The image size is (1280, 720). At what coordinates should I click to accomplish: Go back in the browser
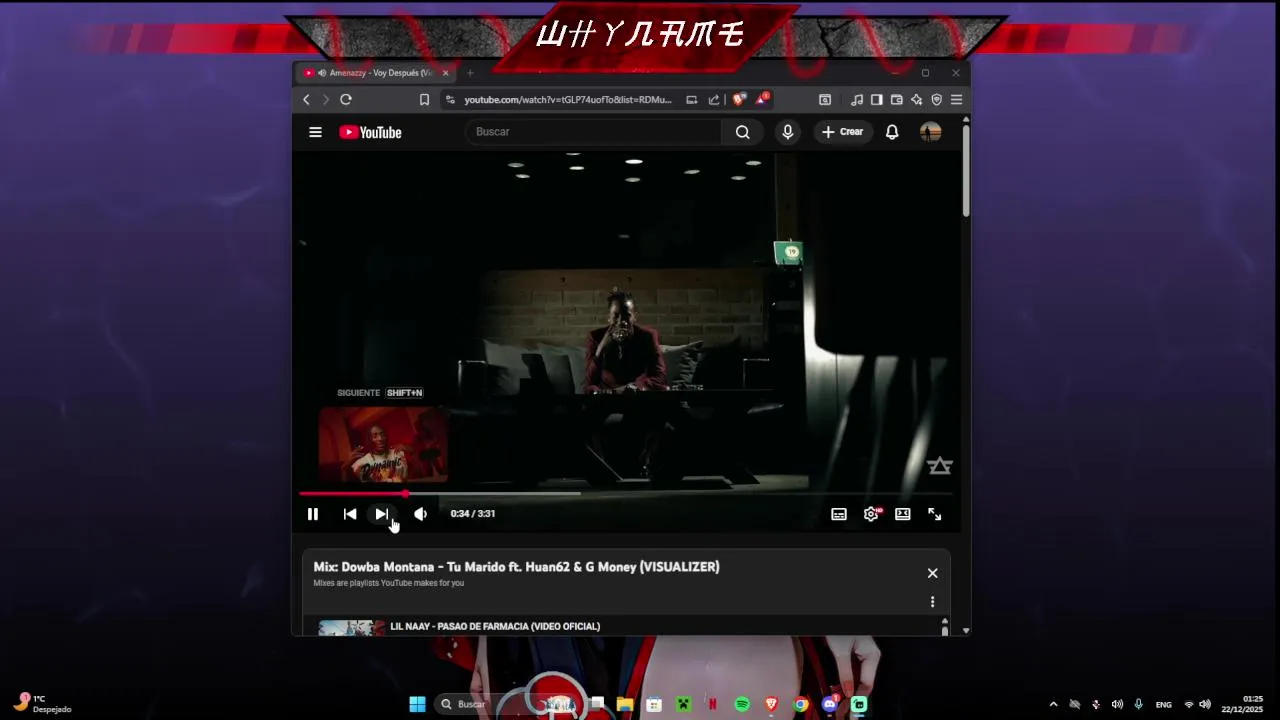306,100
